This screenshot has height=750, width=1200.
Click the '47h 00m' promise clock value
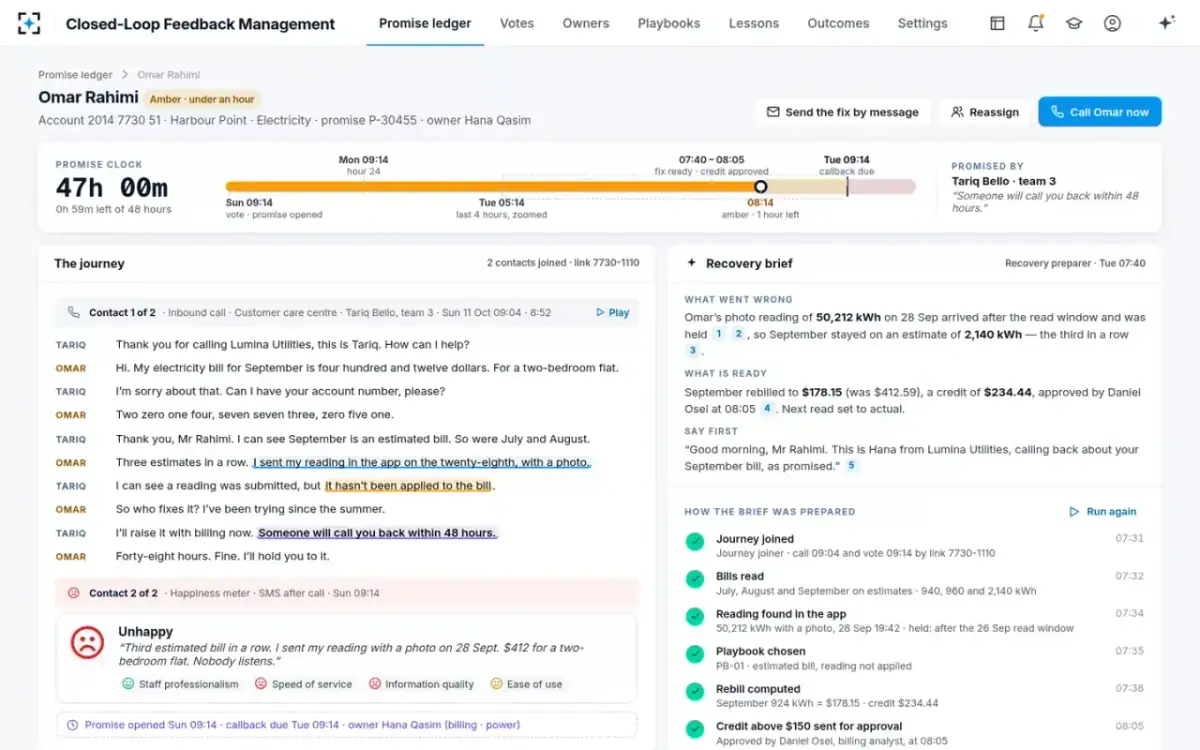(112, 187)
